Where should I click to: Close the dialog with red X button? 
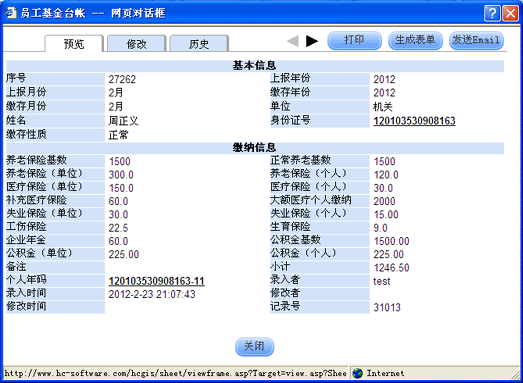point(510,13)
